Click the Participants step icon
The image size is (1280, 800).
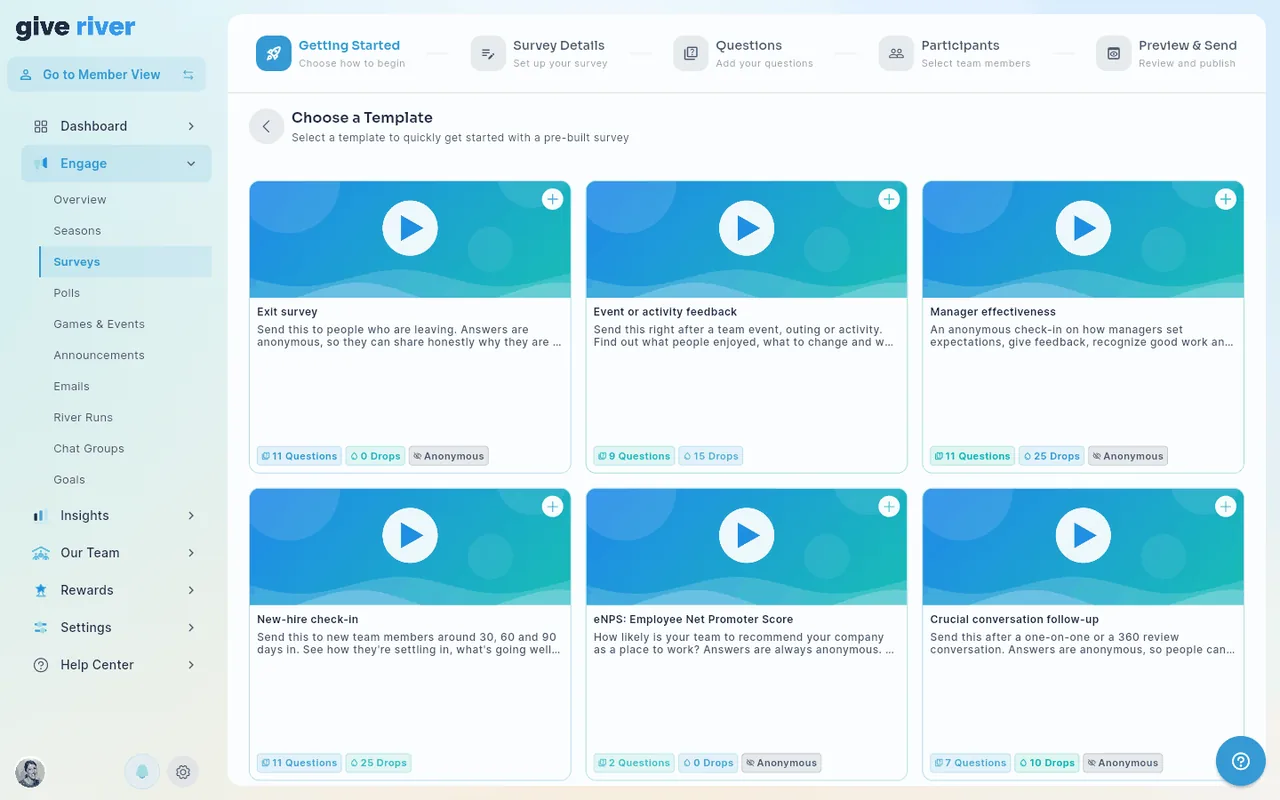896,54
